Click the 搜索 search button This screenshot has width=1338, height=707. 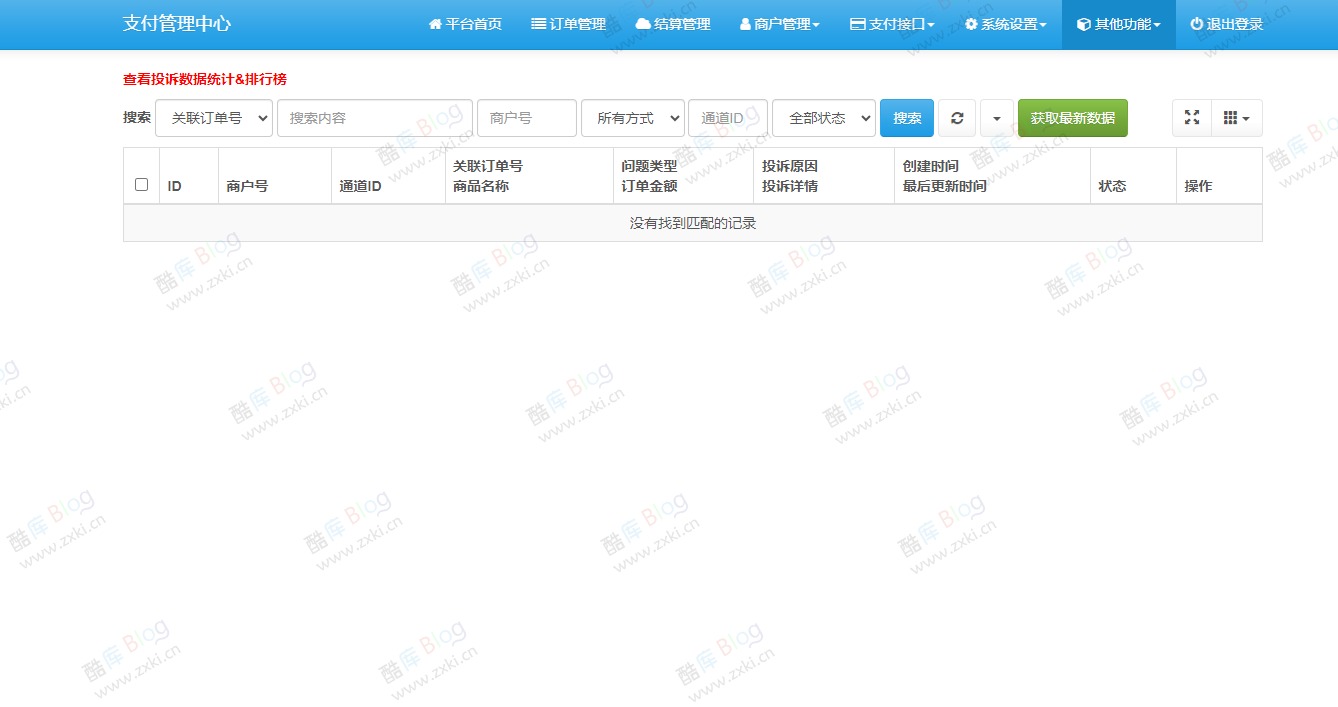[x=906, y=117]
